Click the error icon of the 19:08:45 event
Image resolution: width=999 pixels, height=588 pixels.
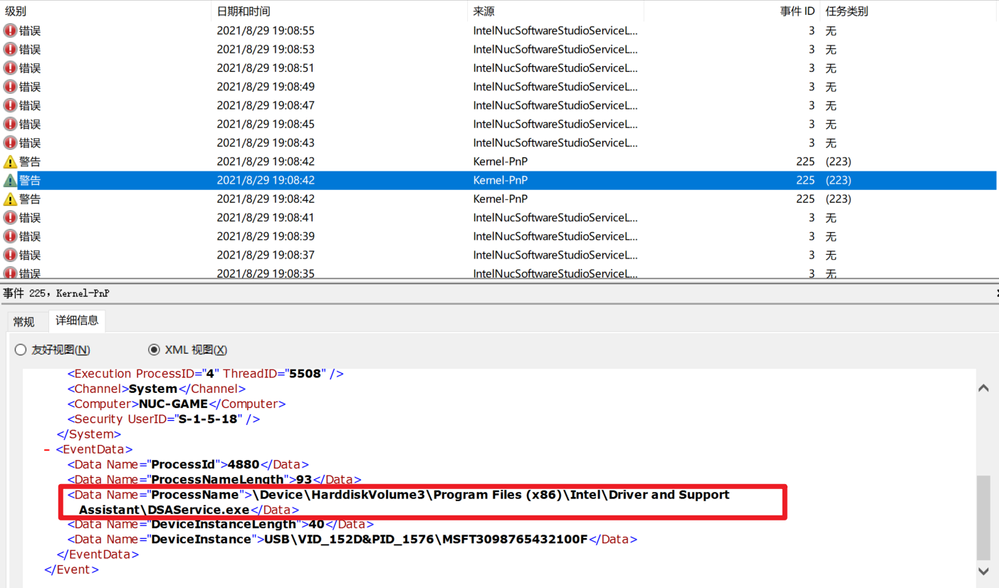click(10, 124)
